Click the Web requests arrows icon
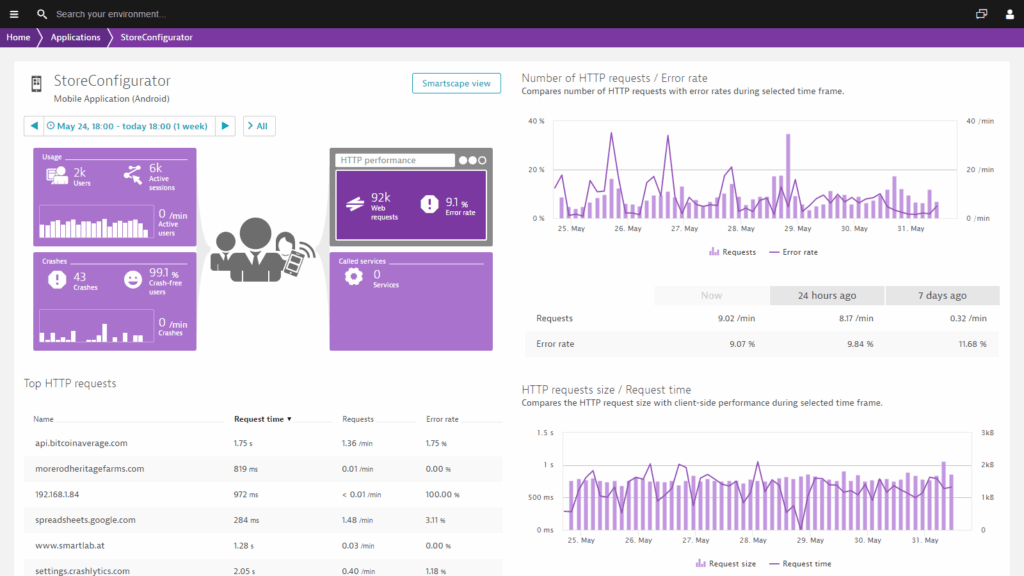The width and height of the screenshot is (1024, 576). (x=354, y=204)
